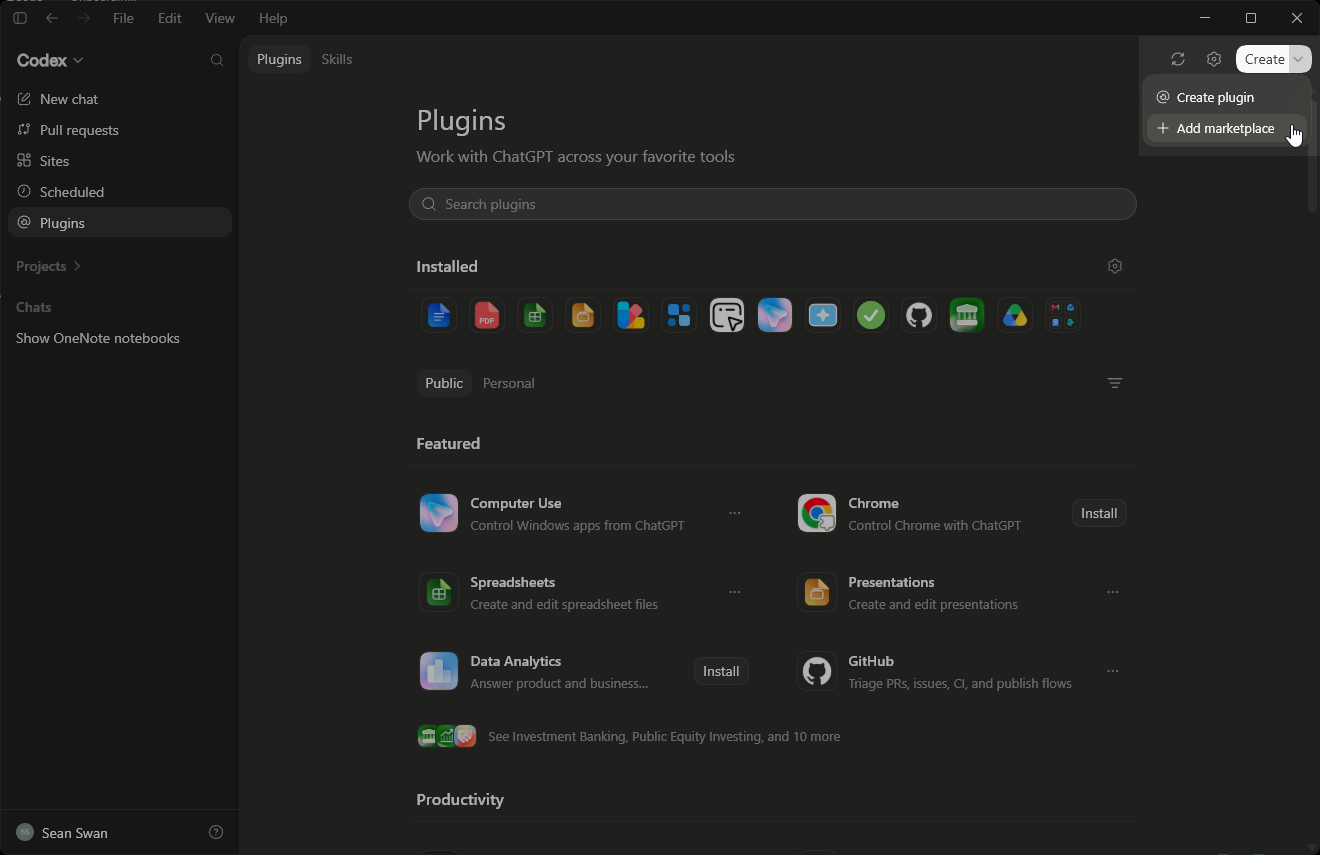Open plugin settings gear near Create

pyautogui.click(x=1214, y=59)
